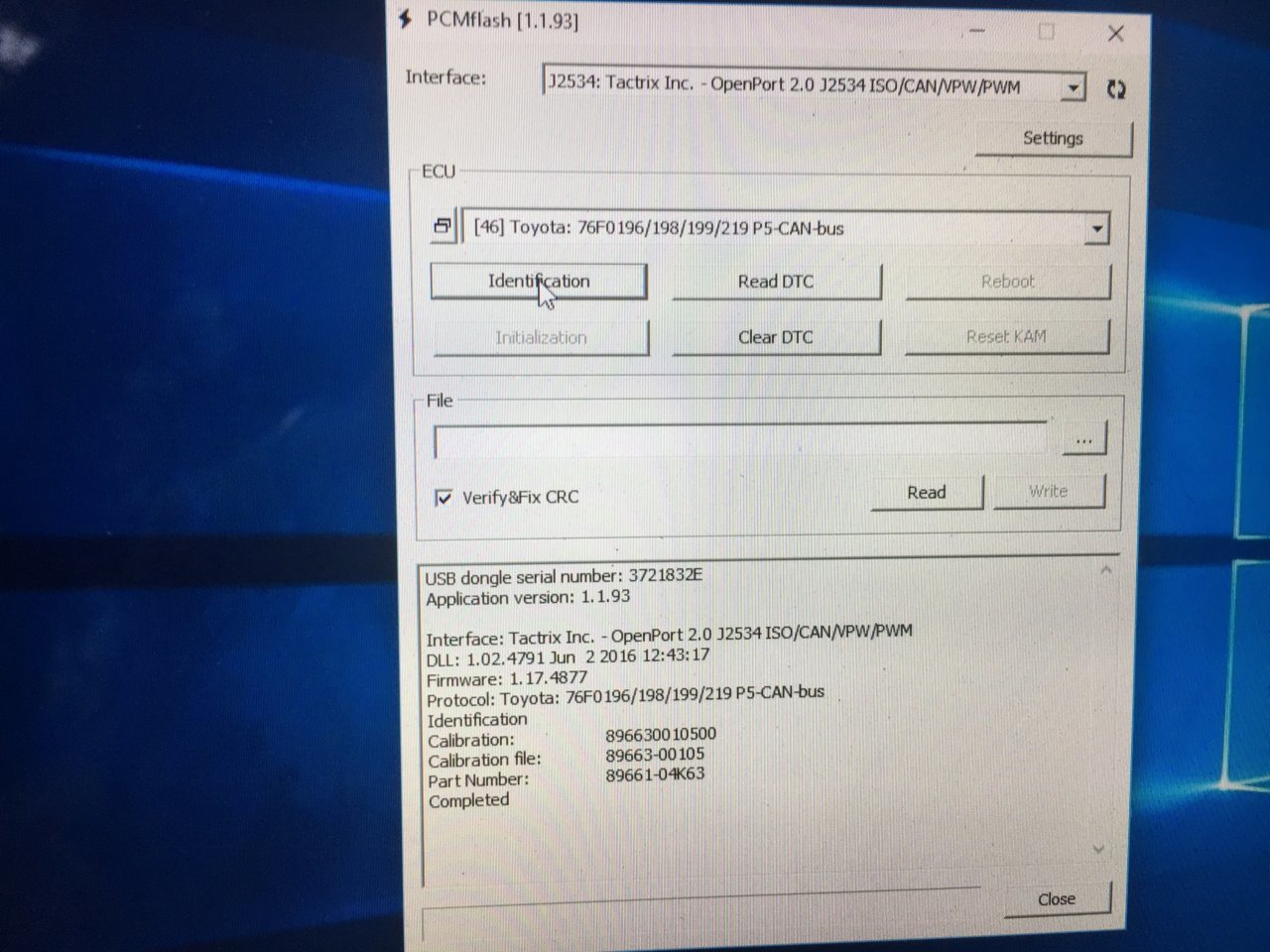Select the J2534 Tactrix OpenPort interface combo box
Image resolution: width=1270 pixels, height=952 pixels.
click(814, 85)
